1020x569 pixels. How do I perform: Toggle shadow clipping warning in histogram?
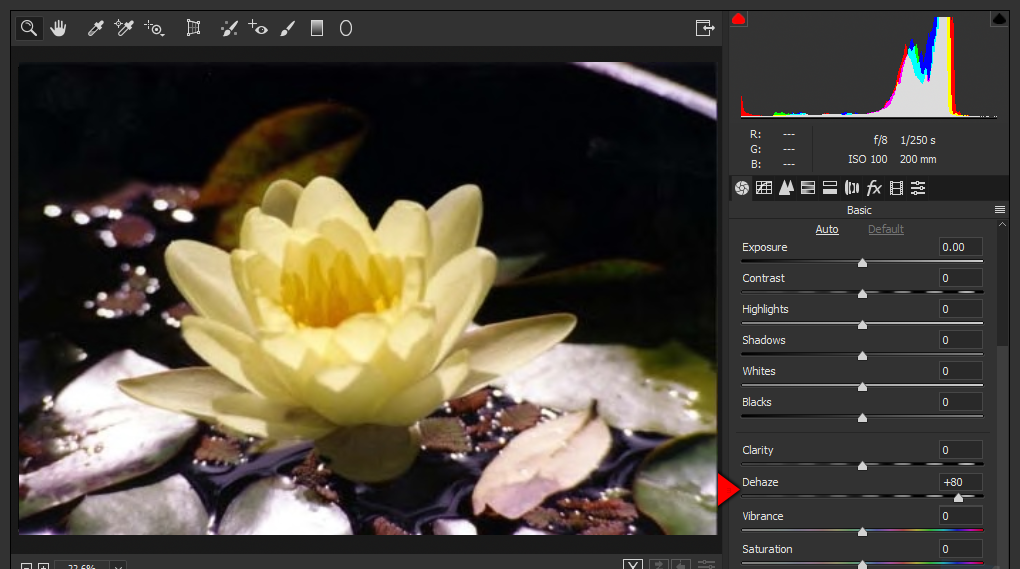coord(739,19)
